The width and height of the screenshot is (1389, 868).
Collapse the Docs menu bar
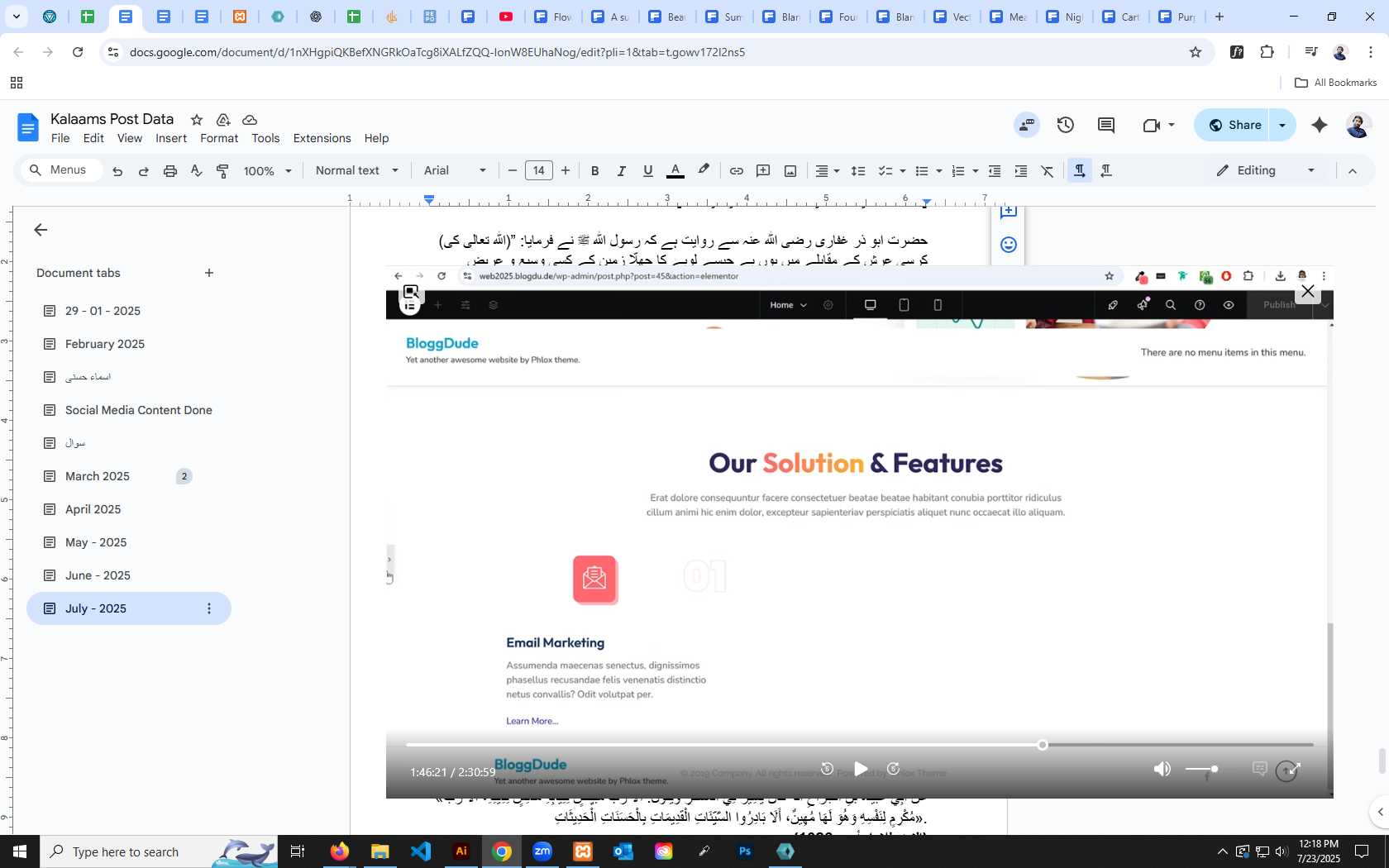[1353, 171]
